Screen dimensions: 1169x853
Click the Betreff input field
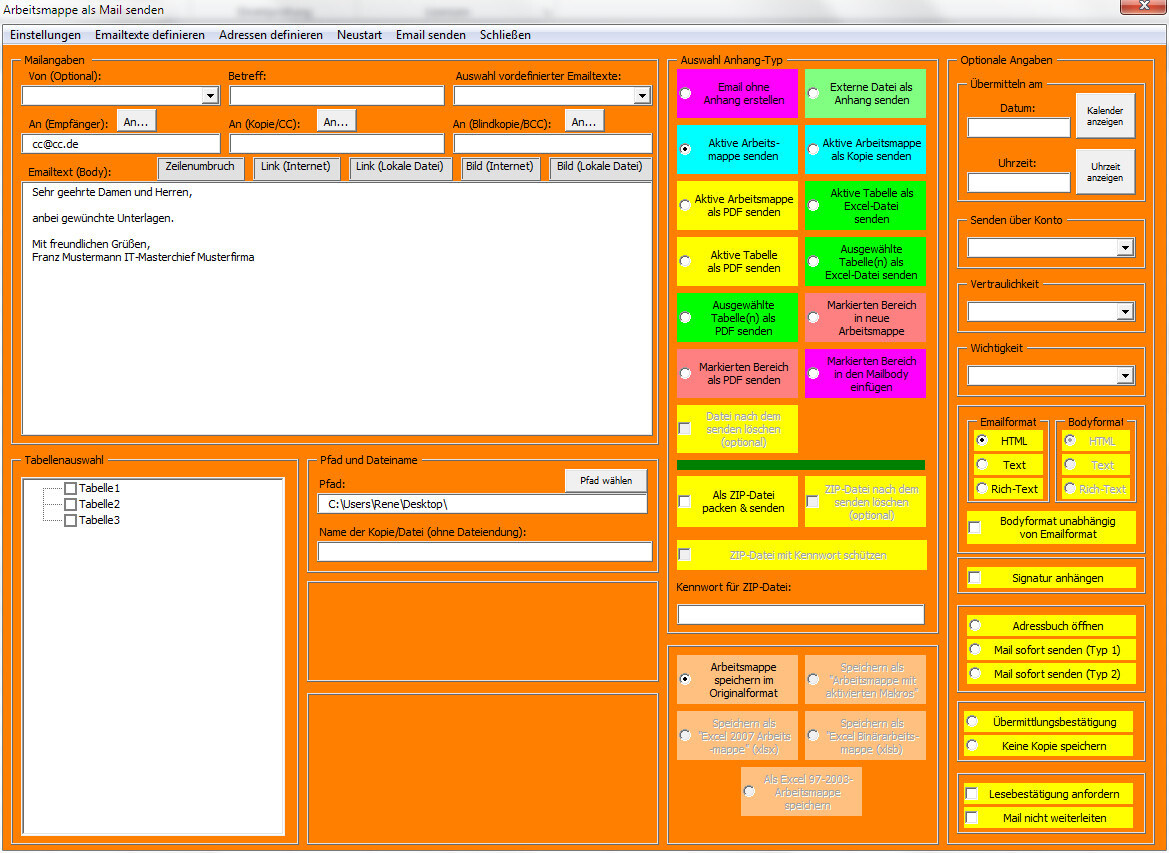click(337, 95)
